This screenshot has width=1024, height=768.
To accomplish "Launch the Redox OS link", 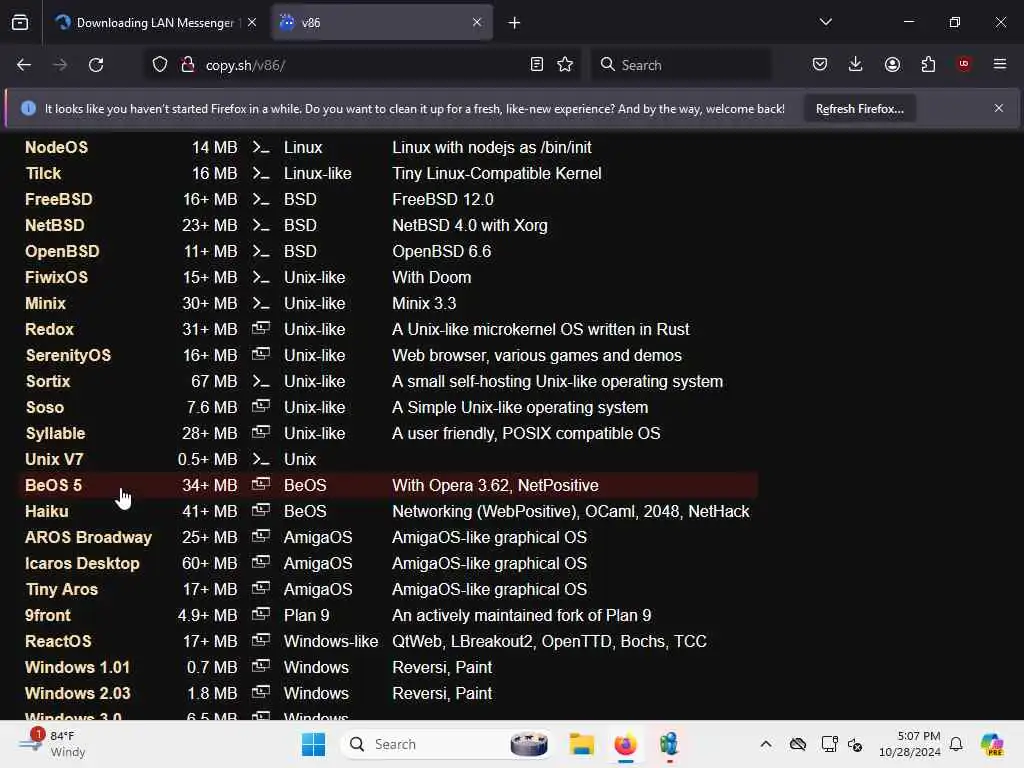I will click(x=49, y=330).
